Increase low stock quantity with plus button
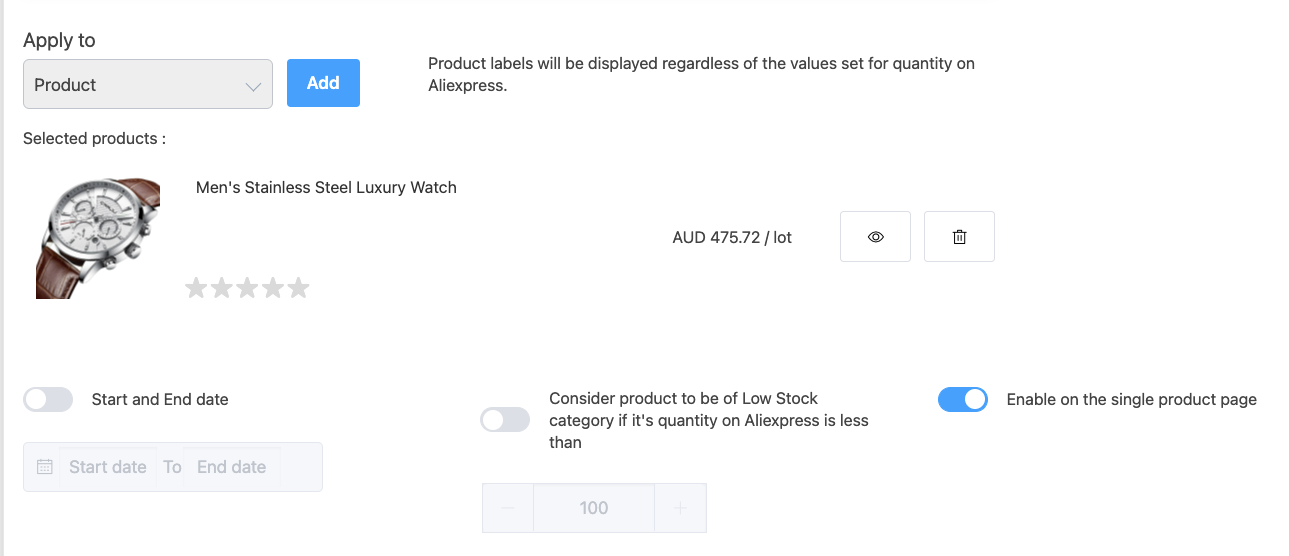Viewport: 1289px width, 556px height. [x=681, y=508]
